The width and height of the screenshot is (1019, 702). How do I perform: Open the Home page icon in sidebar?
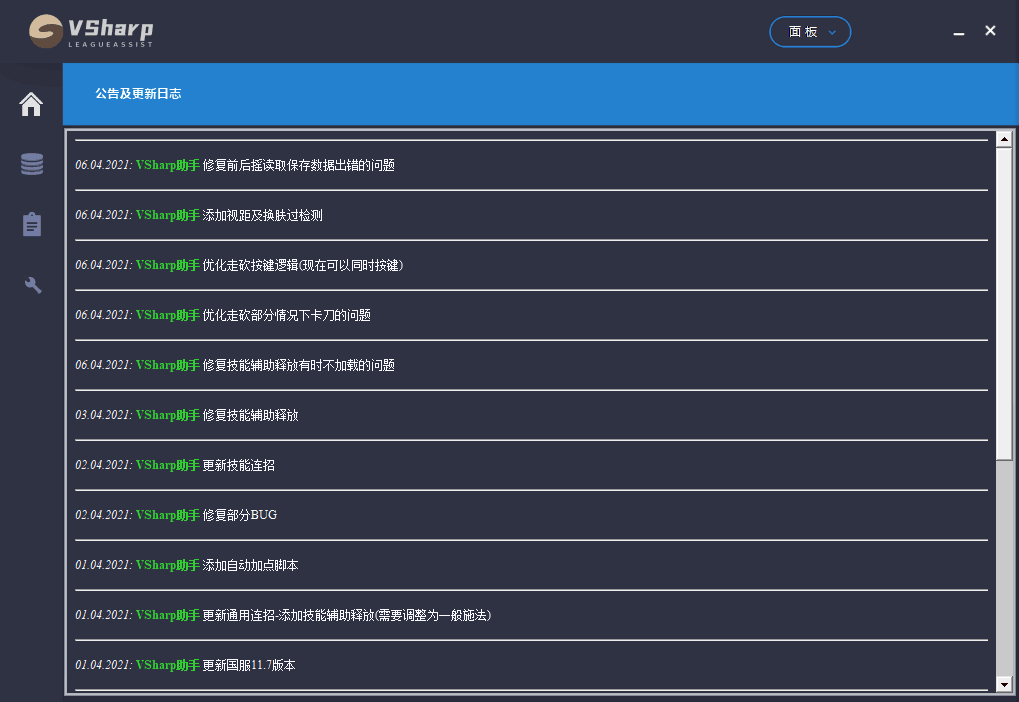click(x=31, y=104)
